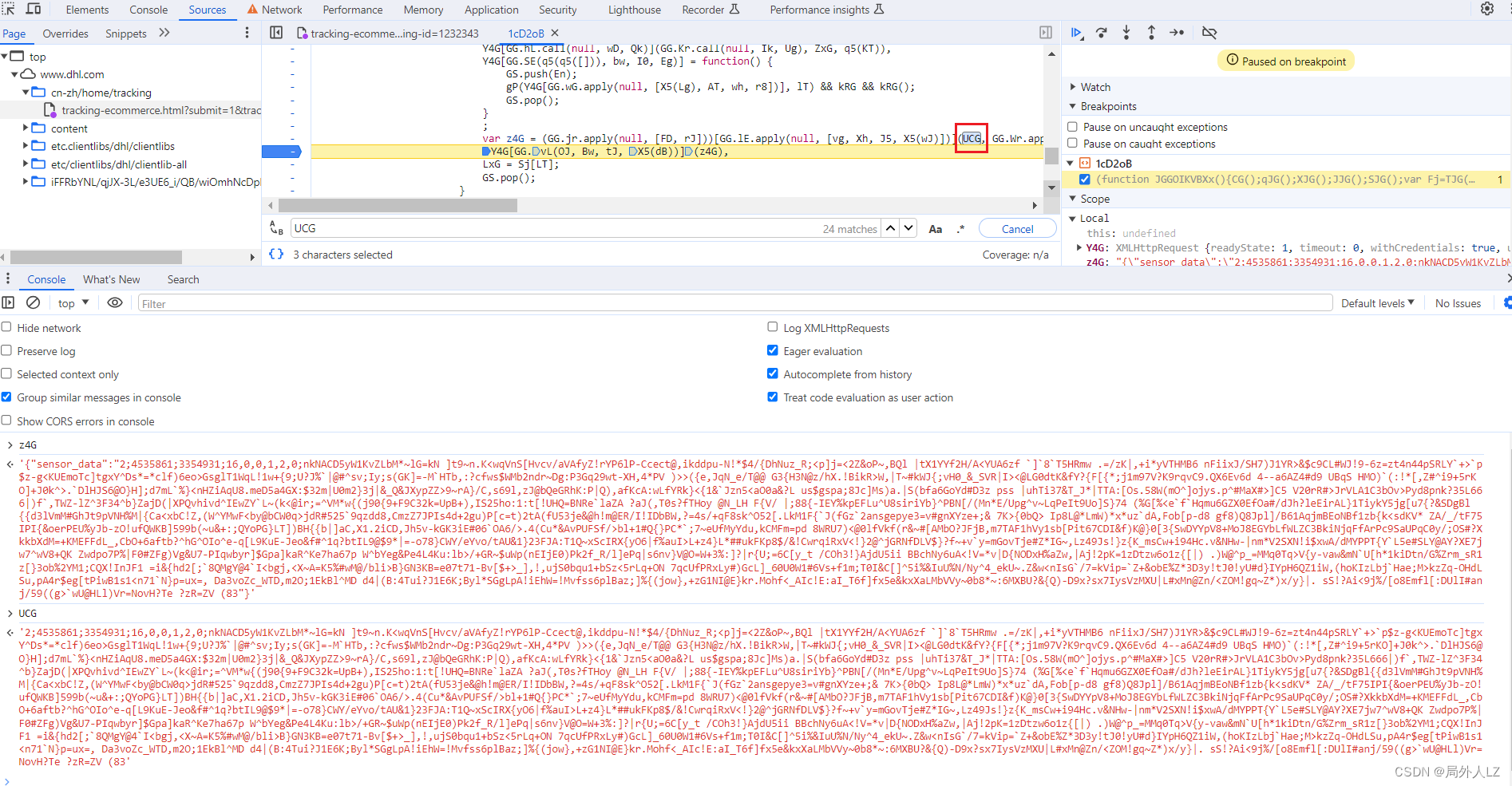The image size is (1512, 786).
Task: Resume script execution
Action: pos(1077,33)
